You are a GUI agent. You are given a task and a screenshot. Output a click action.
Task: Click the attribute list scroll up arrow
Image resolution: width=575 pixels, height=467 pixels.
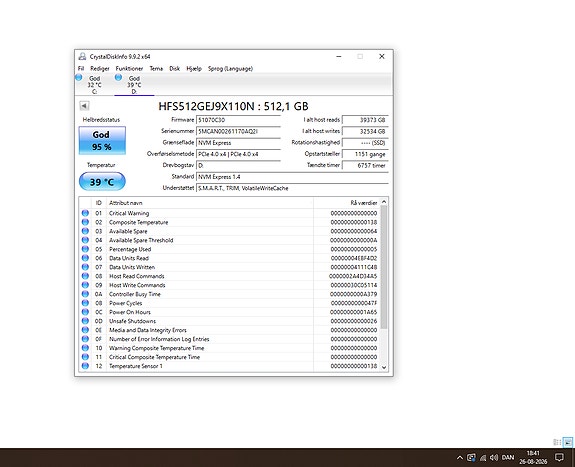384,201
